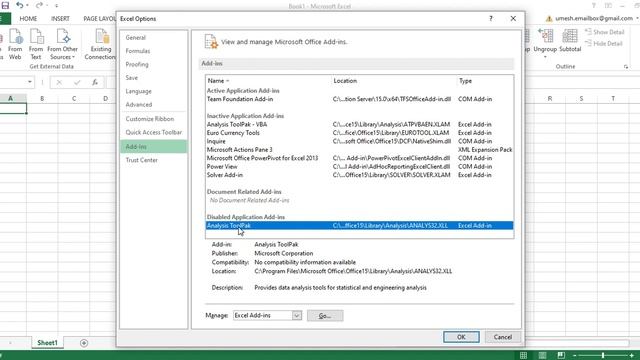The height and width of the screenshot is (360, 640).
Task: Click From Text data import icon
Action: click(x=36, y=44)
